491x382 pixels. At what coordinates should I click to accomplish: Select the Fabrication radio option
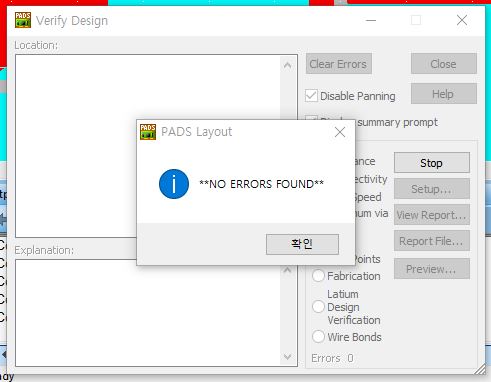coord(318,276)
